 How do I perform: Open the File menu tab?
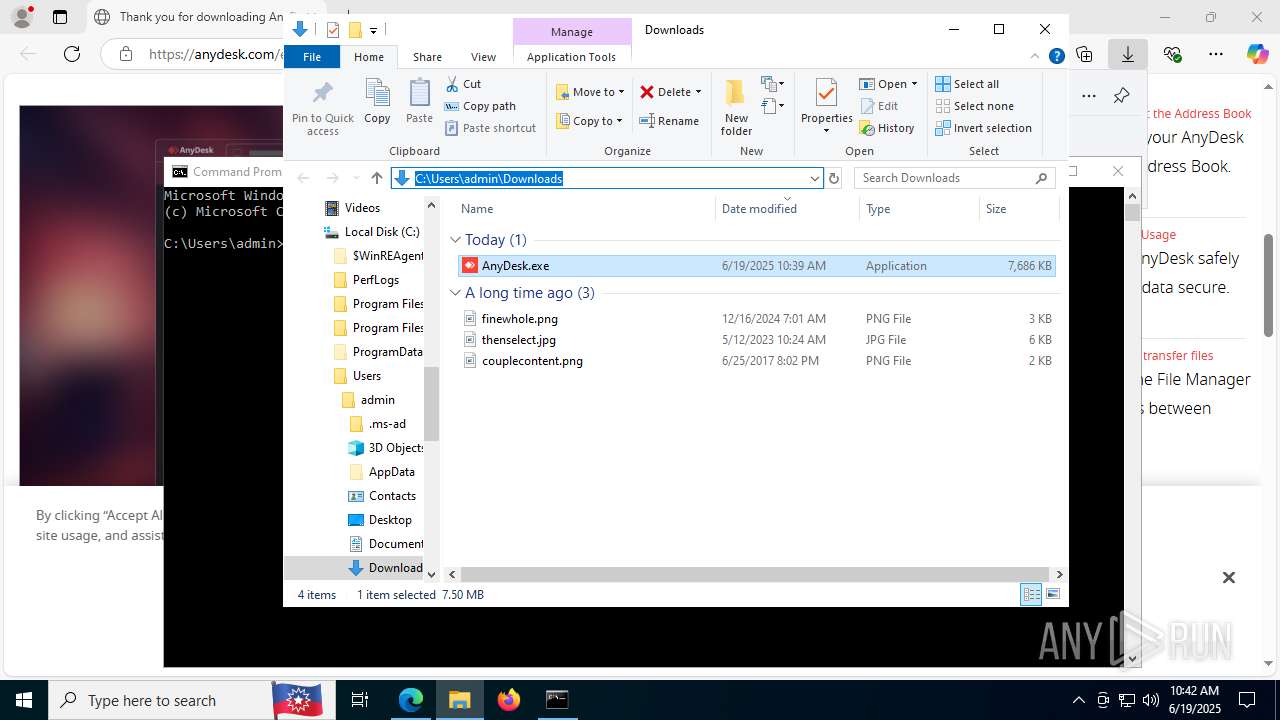(x=312, y=57)
